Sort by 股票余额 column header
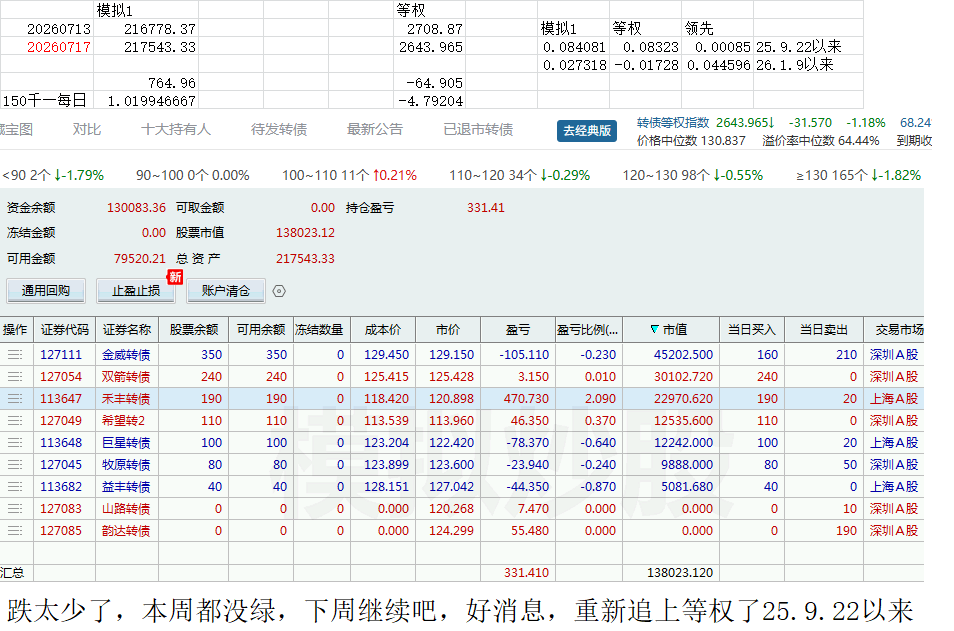 193,329
